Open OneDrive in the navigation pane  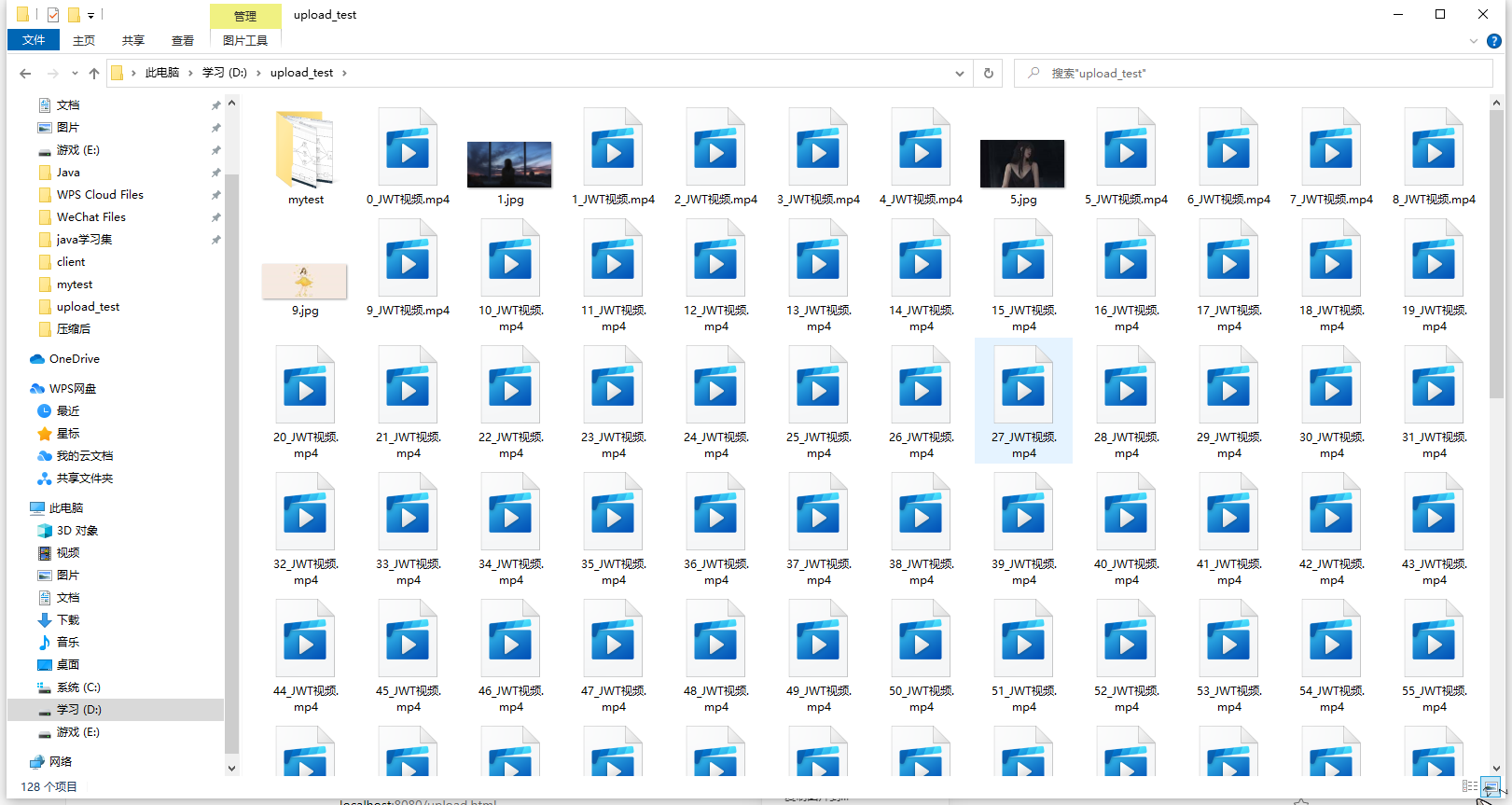click(74, 359)
